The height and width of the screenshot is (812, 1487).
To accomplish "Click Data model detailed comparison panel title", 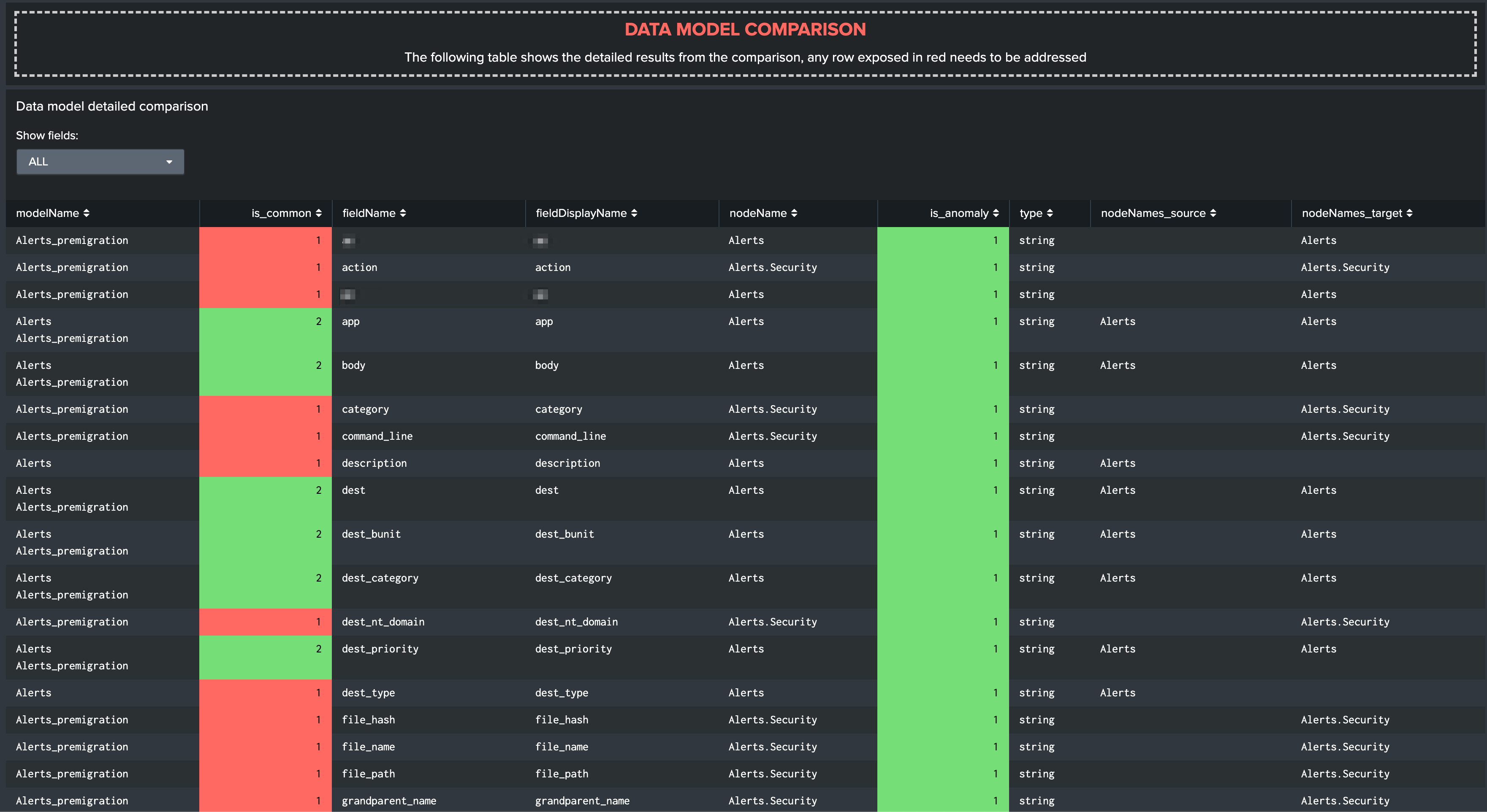I will [112, 107].
